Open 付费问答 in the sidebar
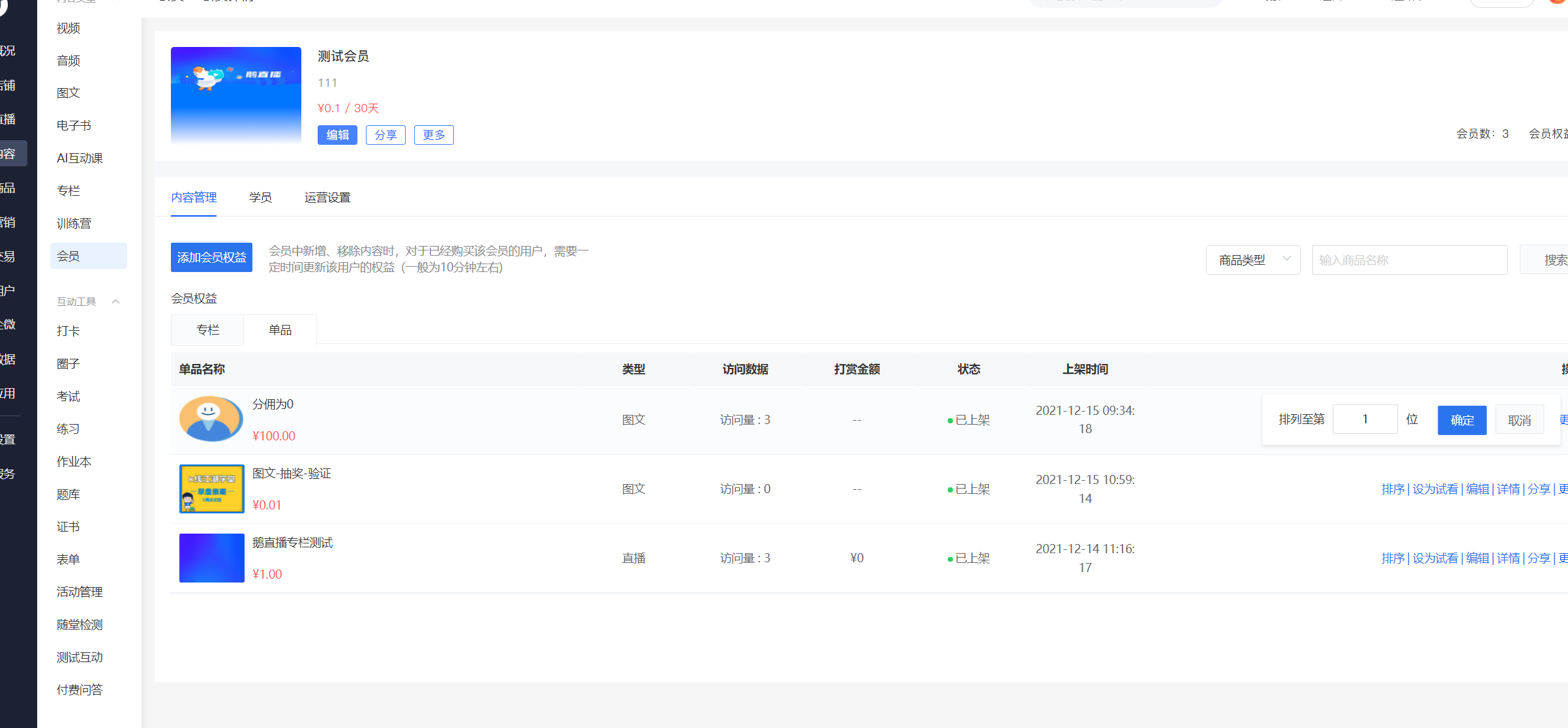Viewport: 1568px width, 728px height. pos(80,690)
